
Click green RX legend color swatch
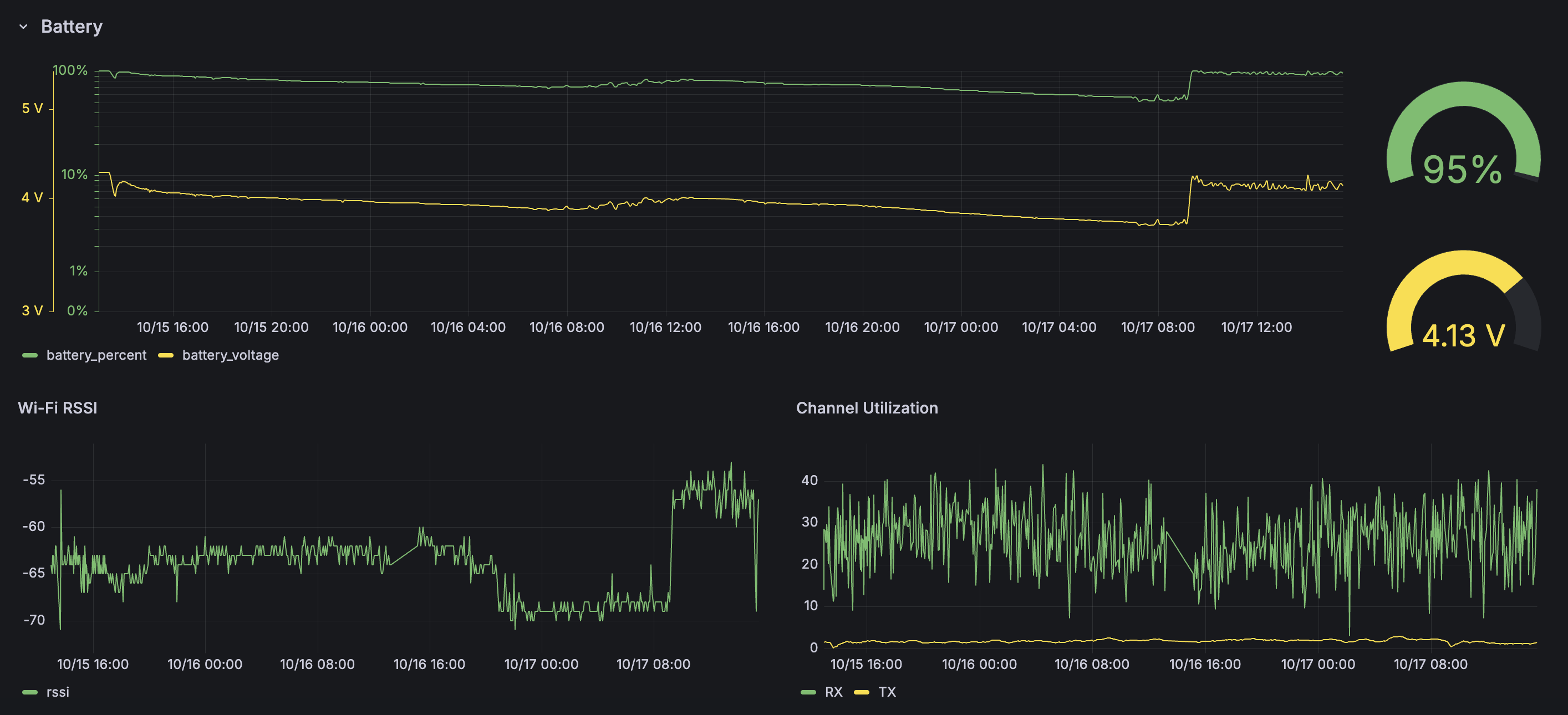[808, 692]
